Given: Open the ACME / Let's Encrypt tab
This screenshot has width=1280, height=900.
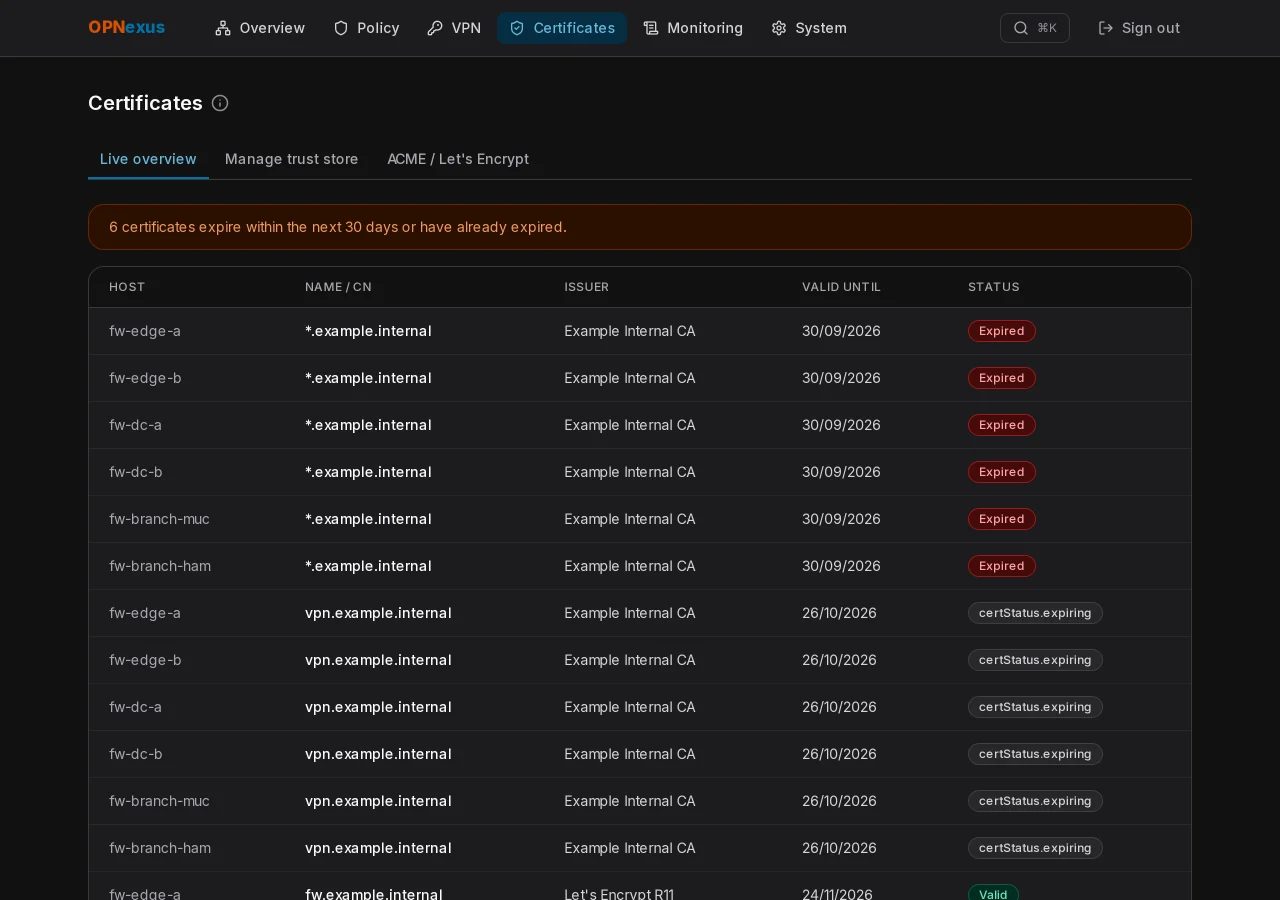Looking at the screenshot, I should 458,159.
